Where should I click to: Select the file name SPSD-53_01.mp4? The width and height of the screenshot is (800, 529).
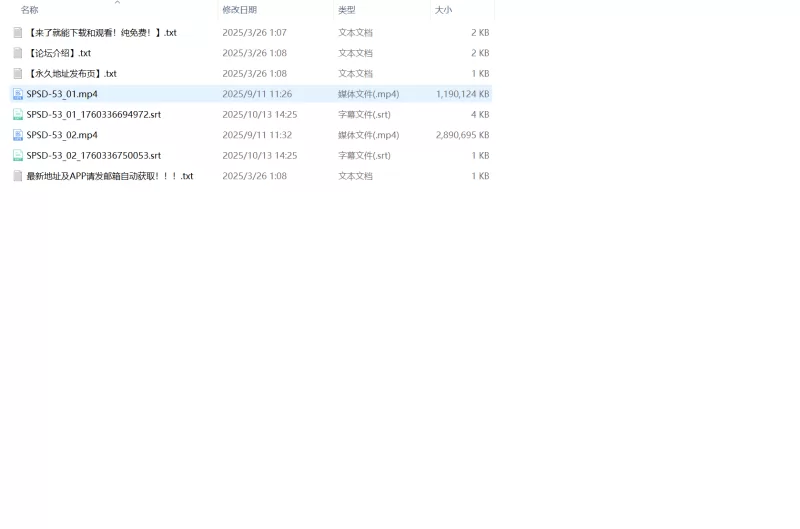pos(62,94)
